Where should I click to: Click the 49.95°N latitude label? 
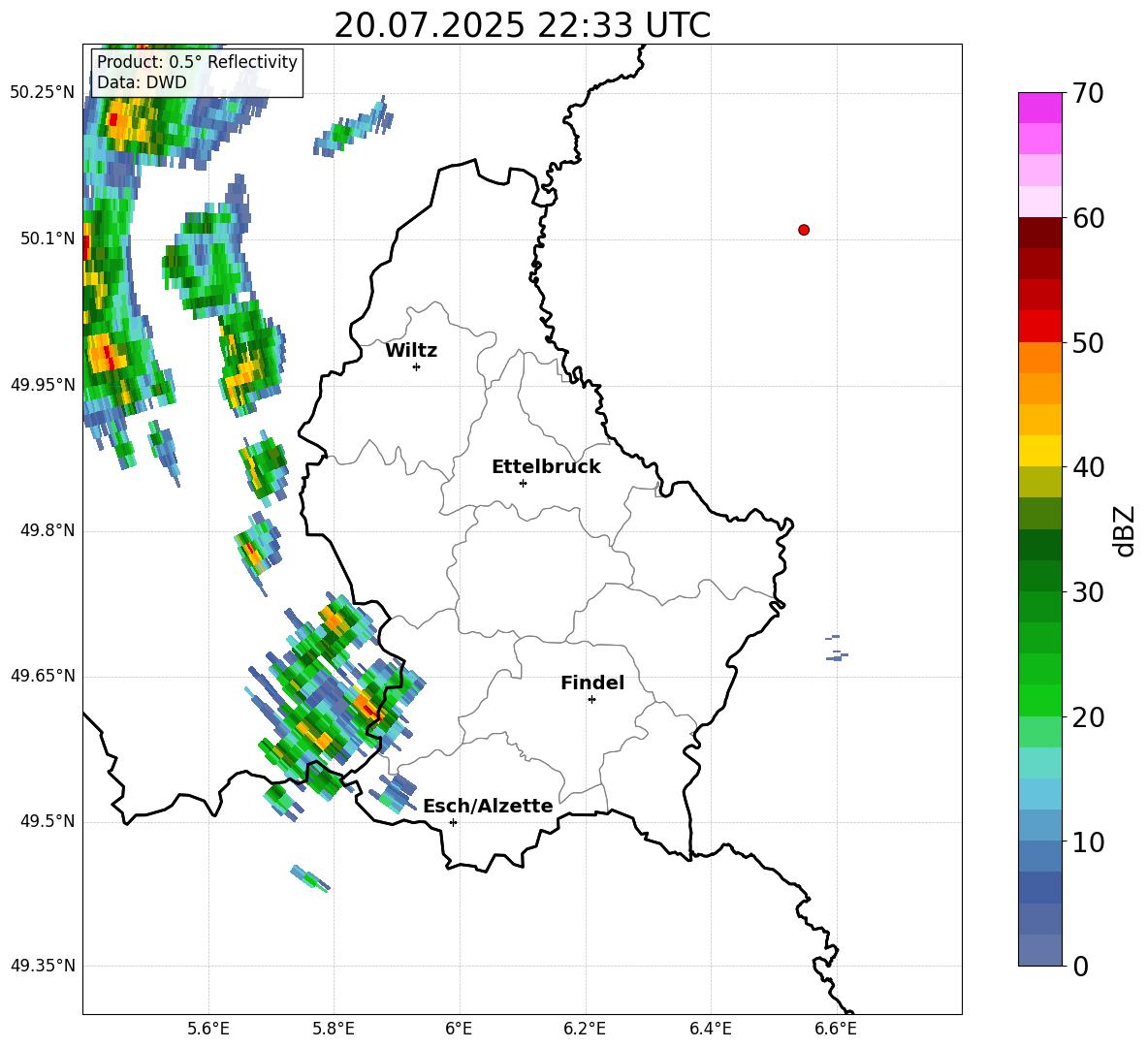click(x=43, y=385)
